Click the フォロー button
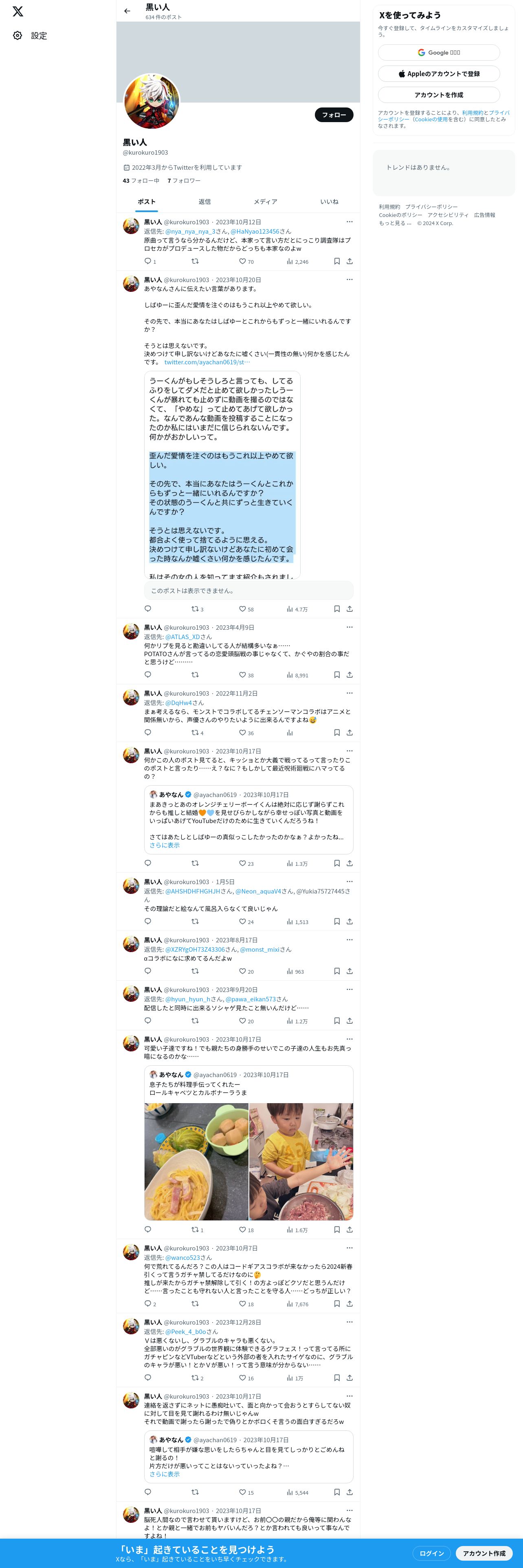The image size is (523, 1568). [x=334, y=114]
